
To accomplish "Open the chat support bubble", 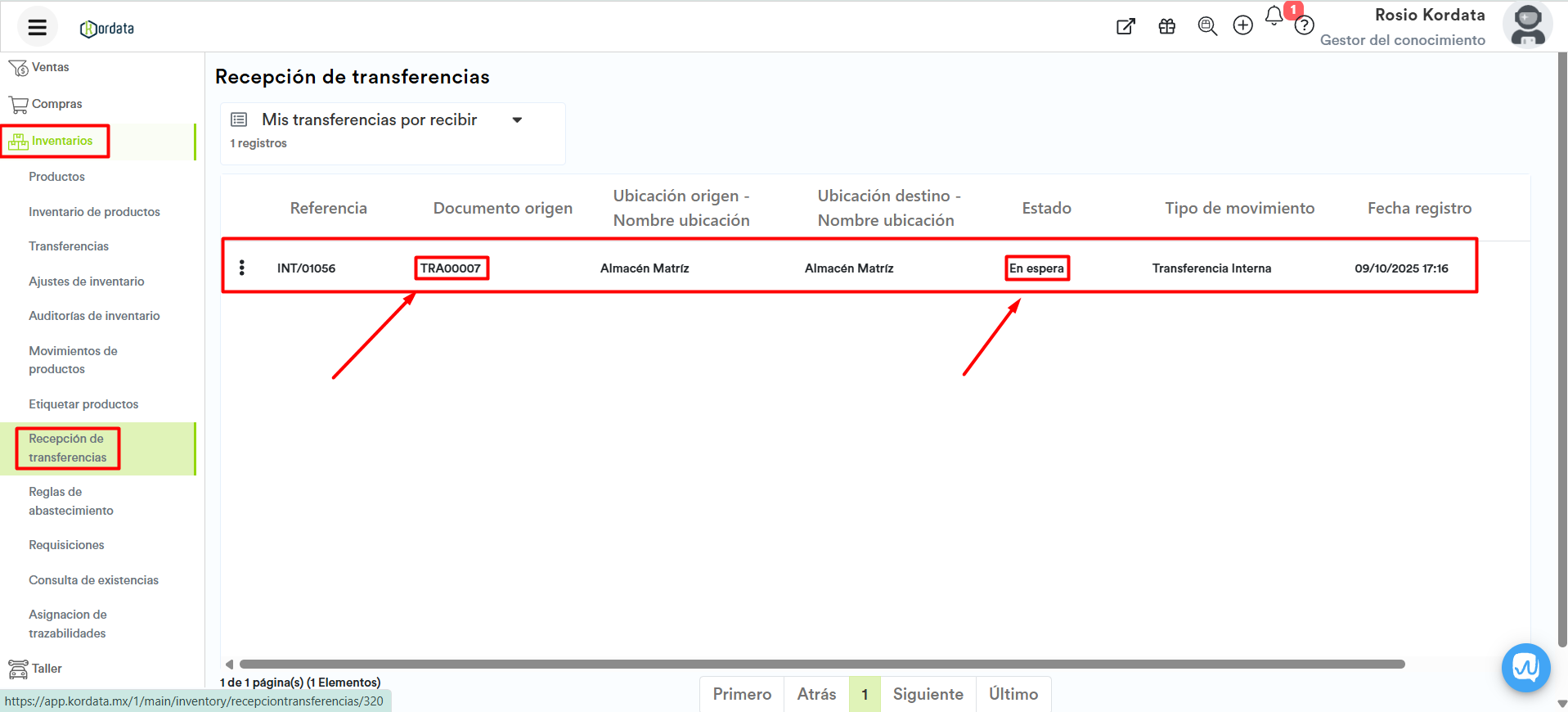I will [x=1525, y=668].
